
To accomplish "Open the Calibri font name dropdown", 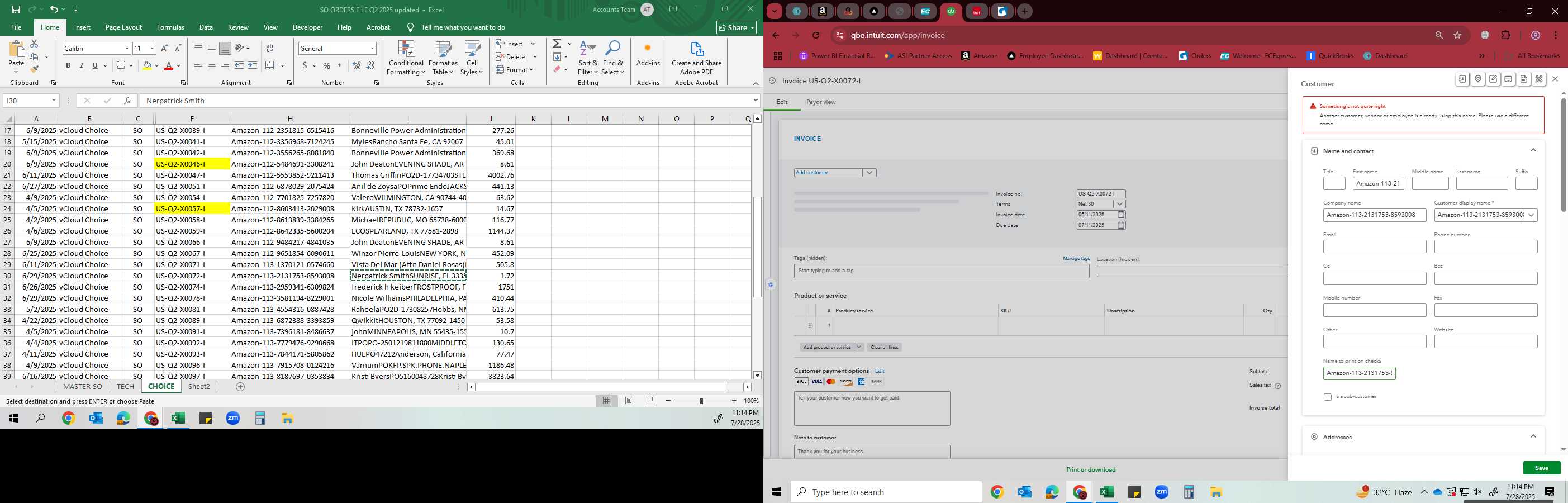I will point(127,48).
